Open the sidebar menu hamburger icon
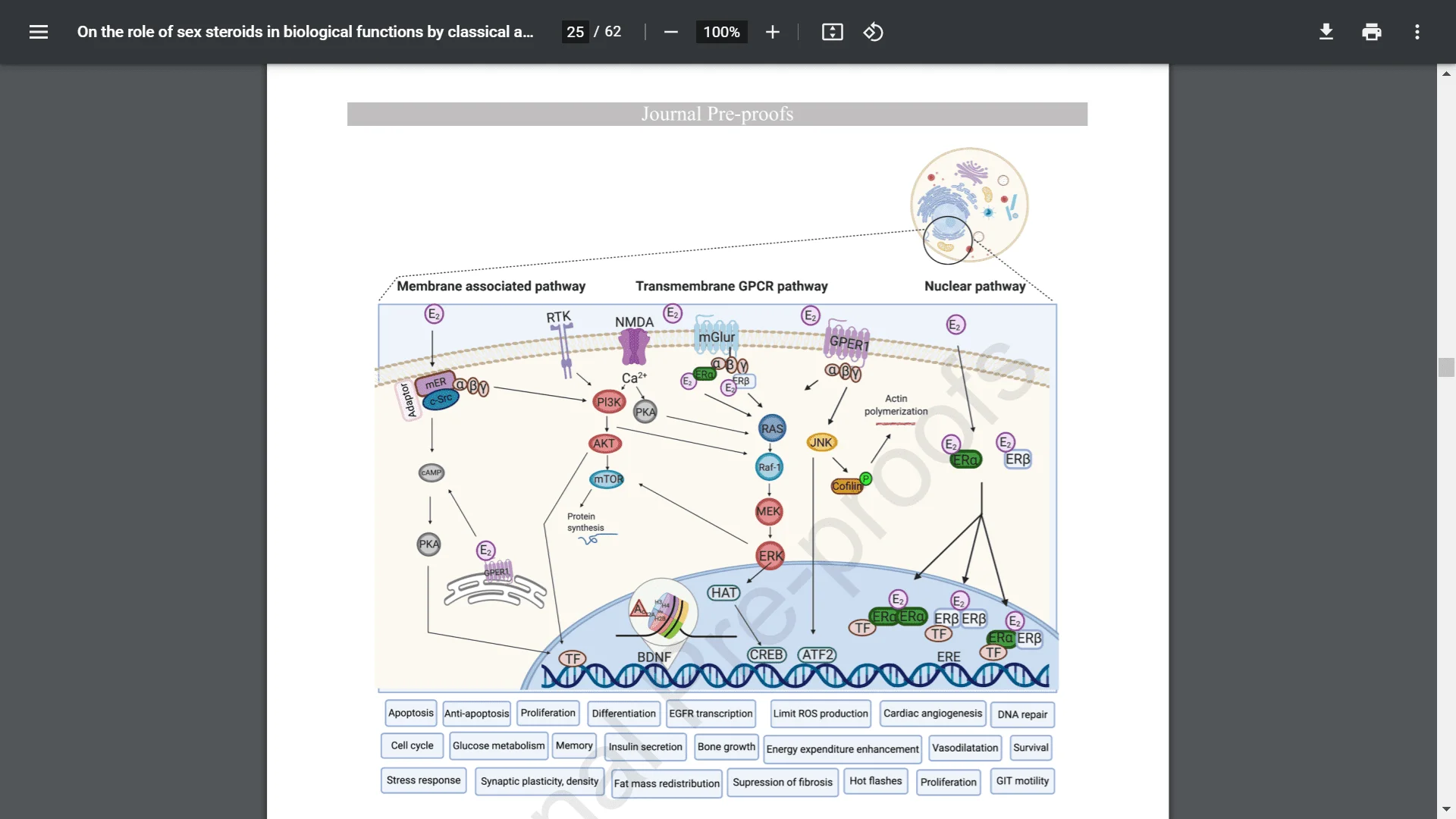 pyautogui.click(x=39, y=32)
